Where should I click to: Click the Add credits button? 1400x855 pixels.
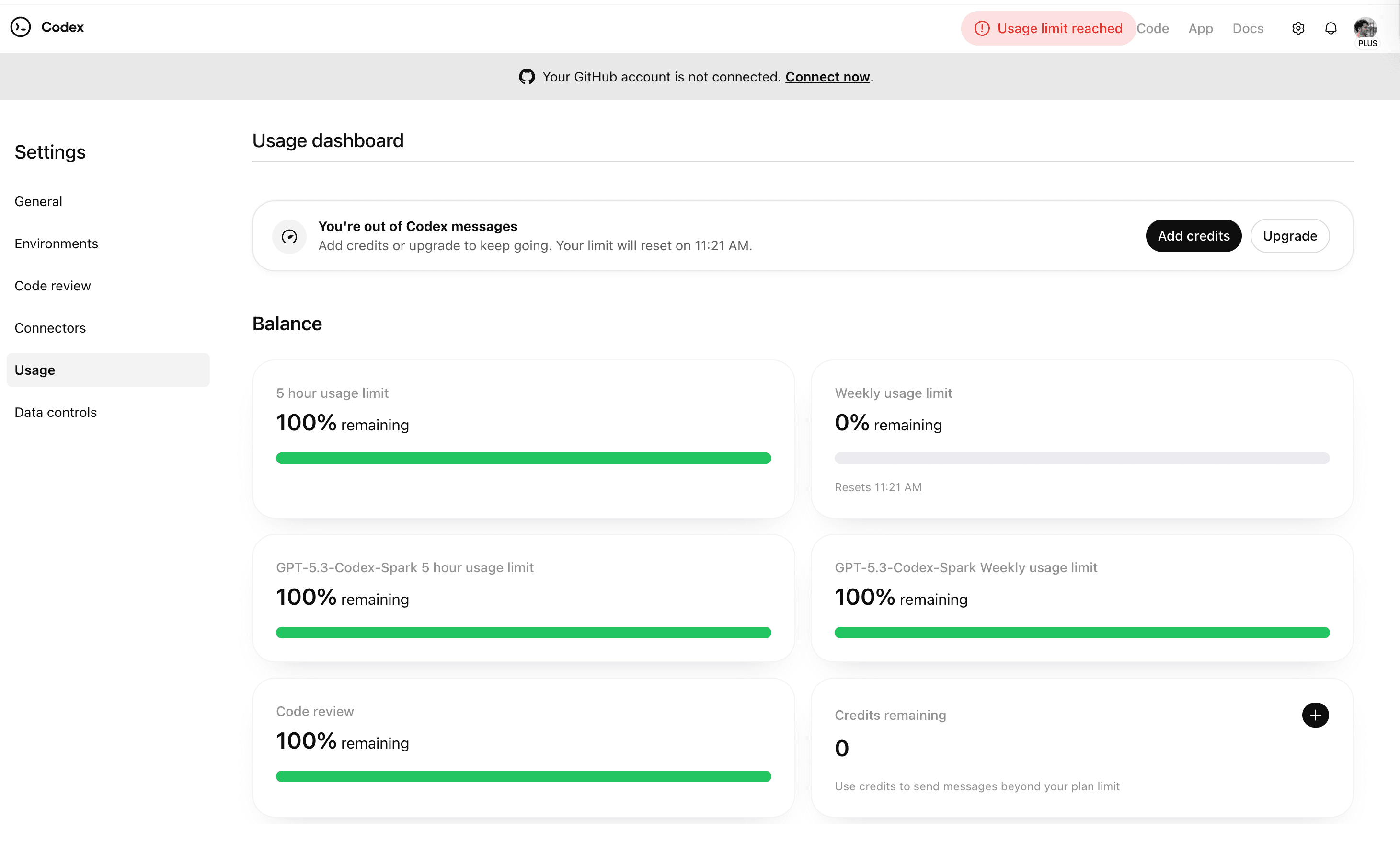[x=1193, y=235]
